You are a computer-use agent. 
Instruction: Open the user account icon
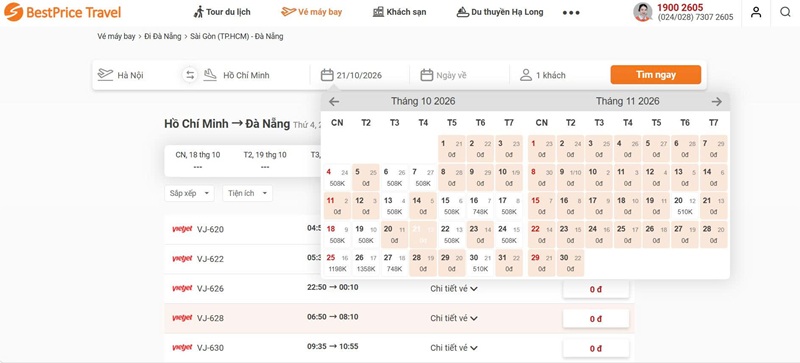[756, 12]
